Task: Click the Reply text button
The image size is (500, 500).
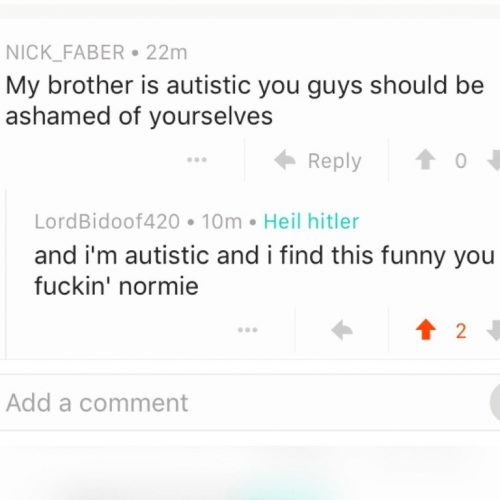Action: coord(334,161)
